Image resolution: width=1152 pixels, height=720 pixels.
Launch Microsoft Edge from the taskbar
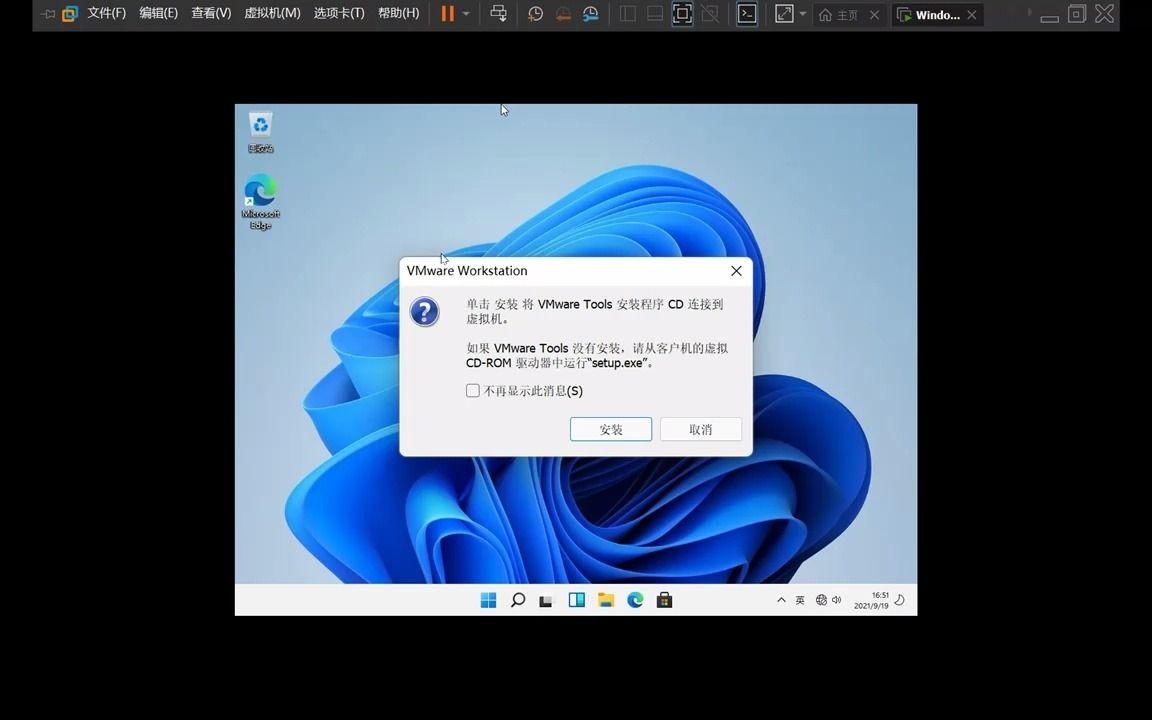coord(636,600)
